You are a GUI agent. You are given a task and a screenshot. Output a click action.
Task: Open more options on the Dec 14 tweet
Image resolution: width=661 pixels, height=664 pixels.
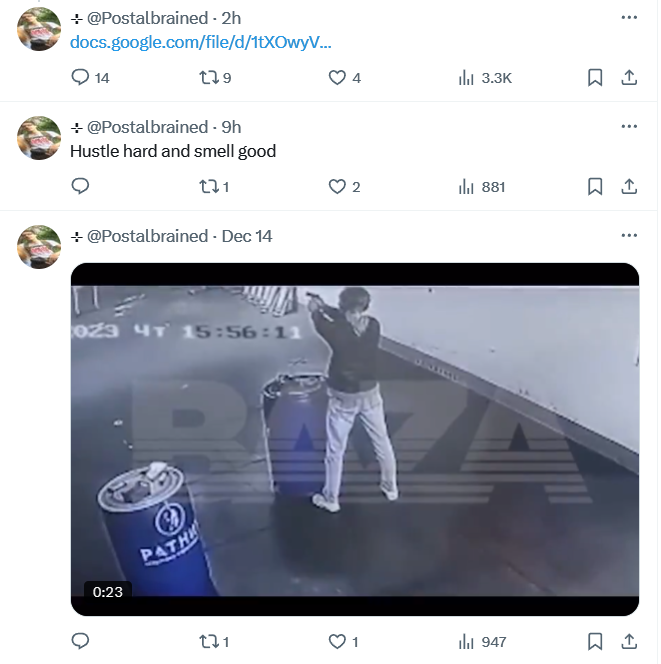[x=629, y=235]
